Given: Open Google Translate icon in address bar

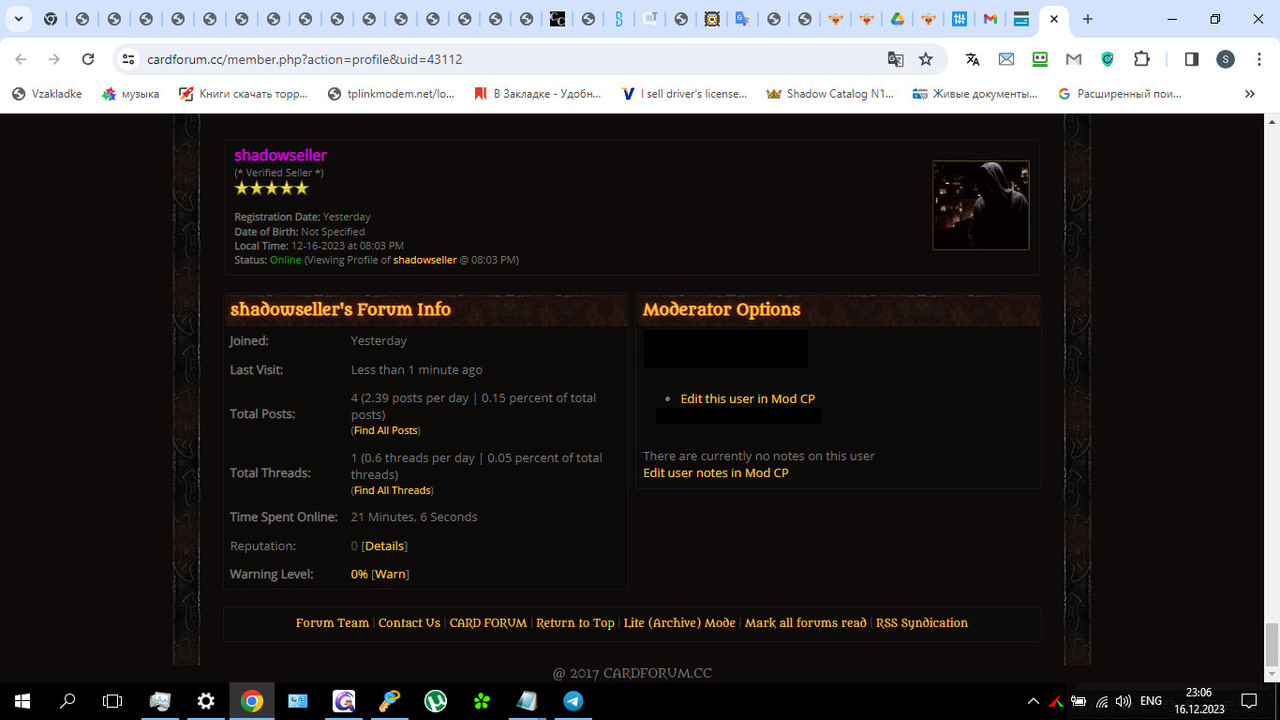Looking at the screenshot, I should point(896,59).
